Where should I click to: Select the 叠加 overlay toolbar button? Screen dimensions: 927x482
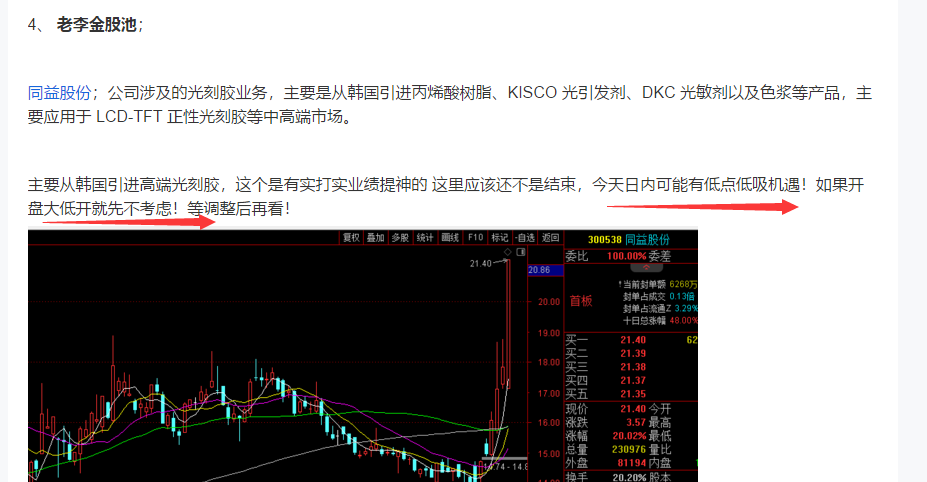pos(375,238)
